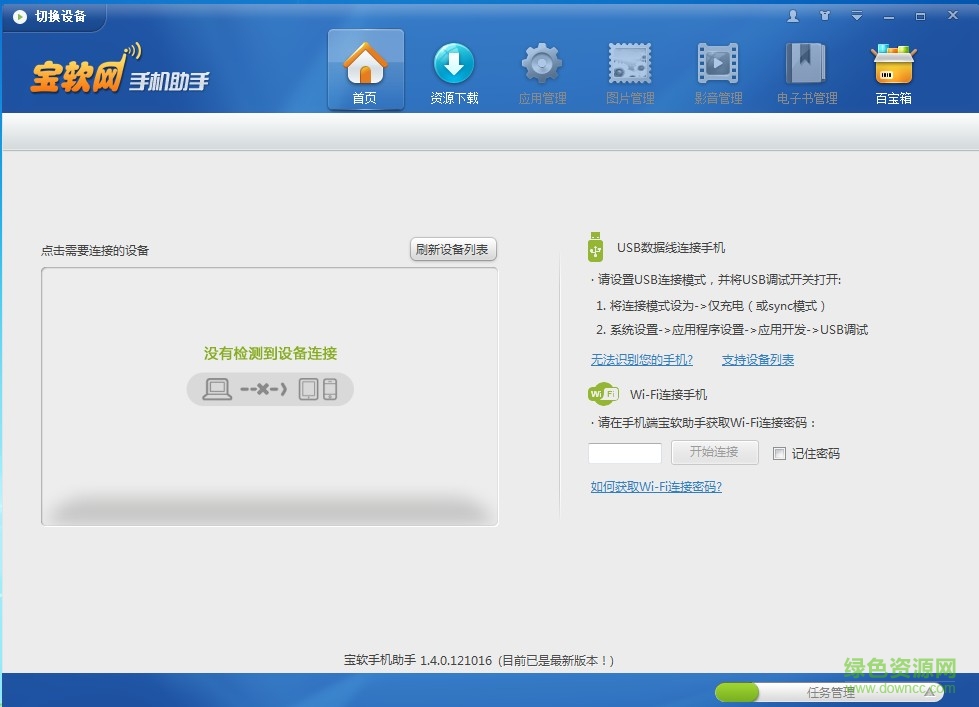Click the Wi-Fi password input field
Screen dimensions: 979x707
pyautogui.click(x=624, y=453)
